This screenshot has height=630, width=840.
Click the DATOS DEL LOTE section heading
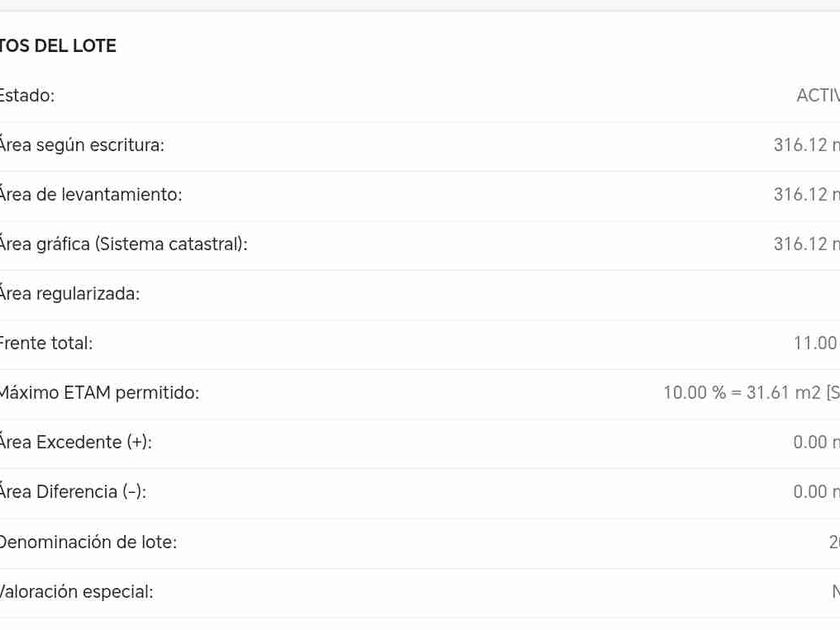[x=58, y=46]
